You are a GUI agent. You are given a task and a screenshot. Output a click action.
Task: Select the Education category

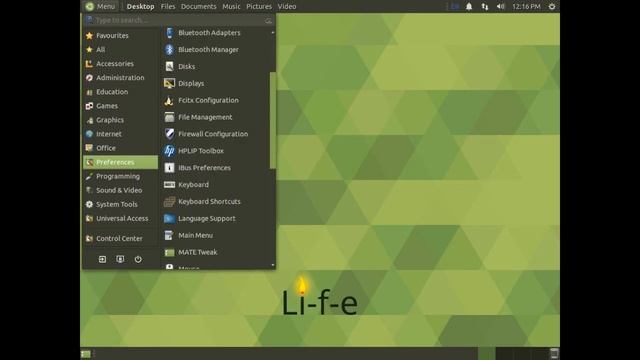pyautogui.click(x=120, y=92)
